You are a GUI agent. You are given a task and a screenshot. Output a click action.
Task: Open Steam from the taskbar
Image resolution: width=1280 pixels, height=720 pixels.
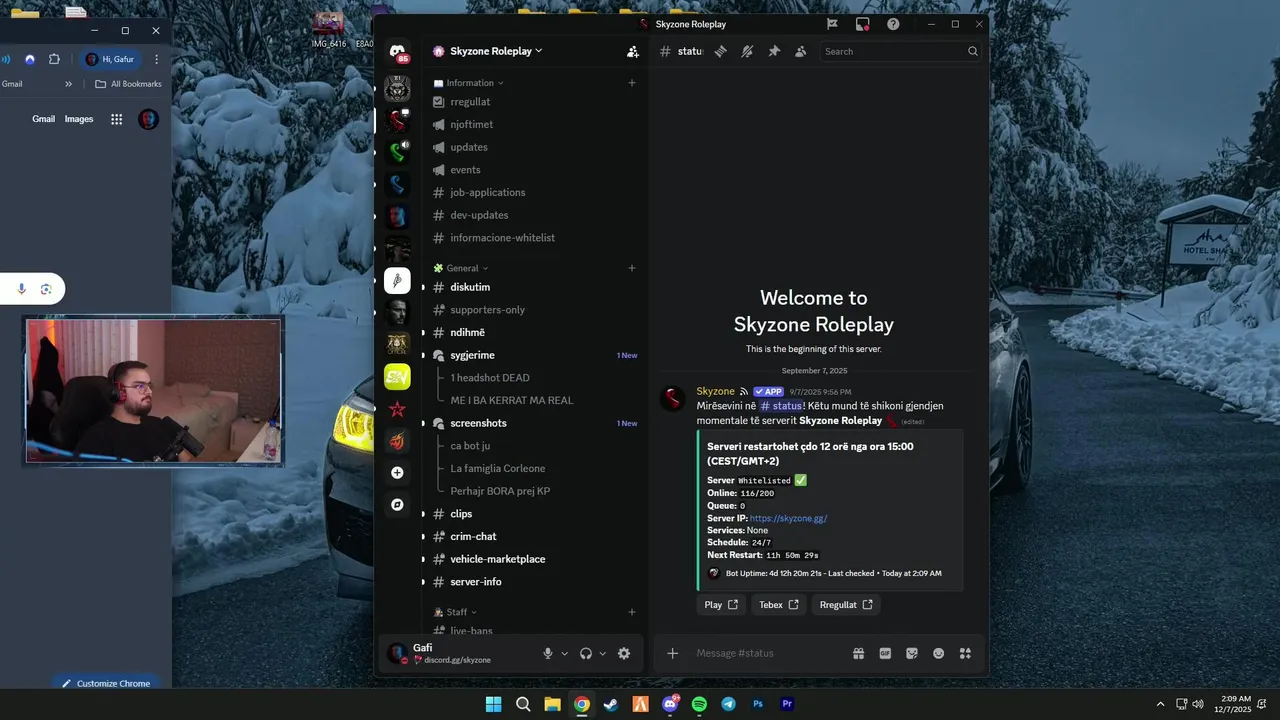pos(611,704)
